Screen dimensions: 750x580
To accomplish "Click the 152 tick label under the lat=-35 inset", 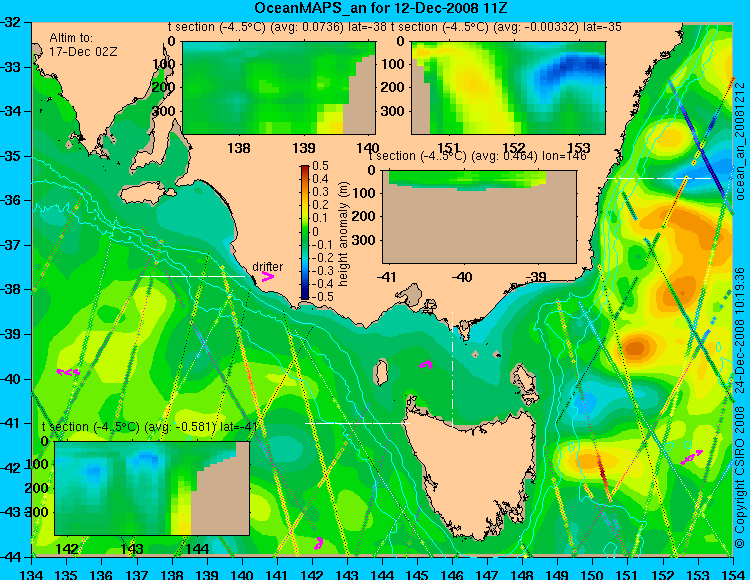I will coord(513,148).
